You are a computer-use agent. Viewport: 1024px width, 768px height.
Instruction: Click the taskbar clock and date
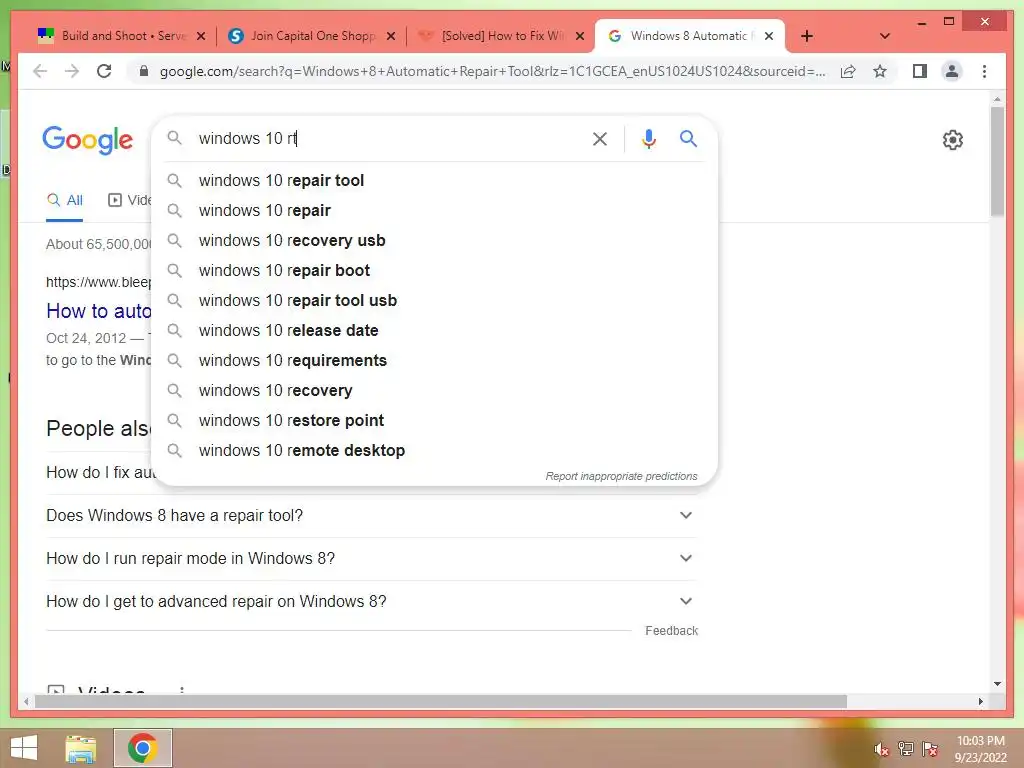[980, 749]
